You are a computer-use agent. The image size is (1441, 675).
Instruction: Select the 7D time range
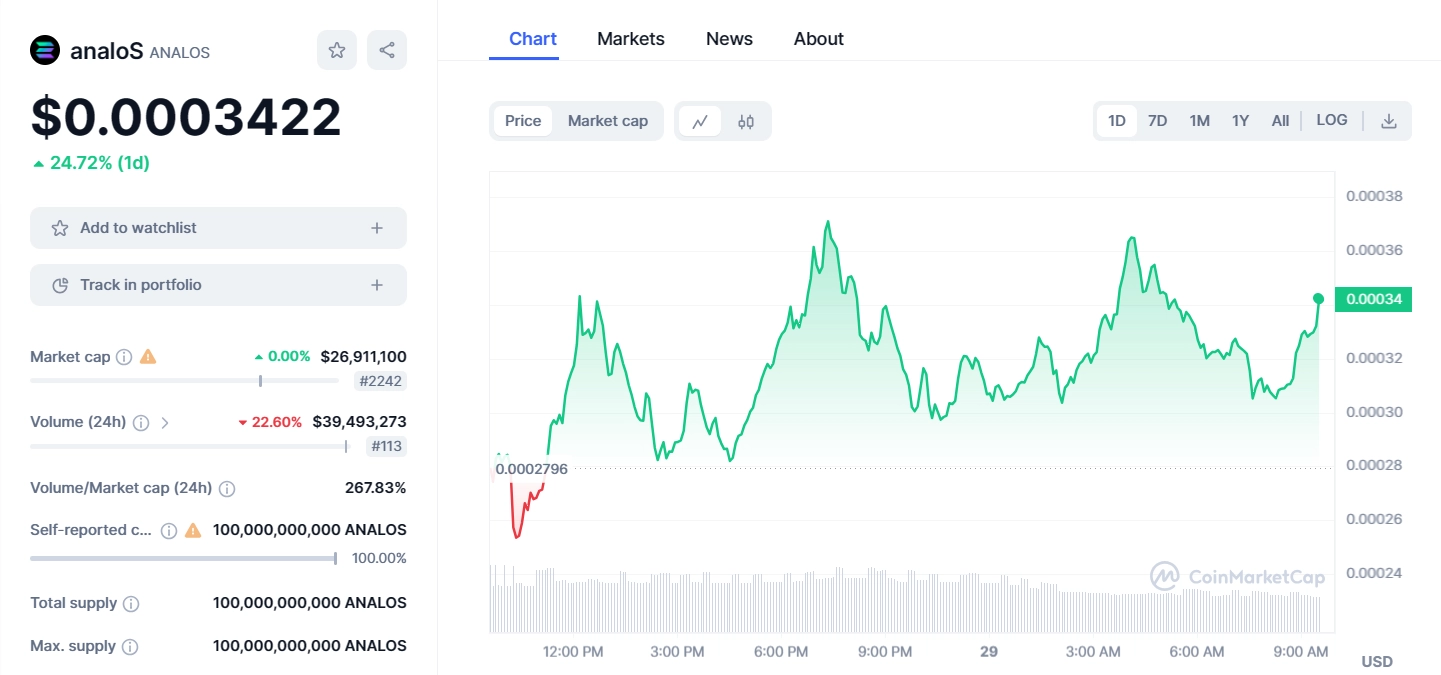[1157, 119]
